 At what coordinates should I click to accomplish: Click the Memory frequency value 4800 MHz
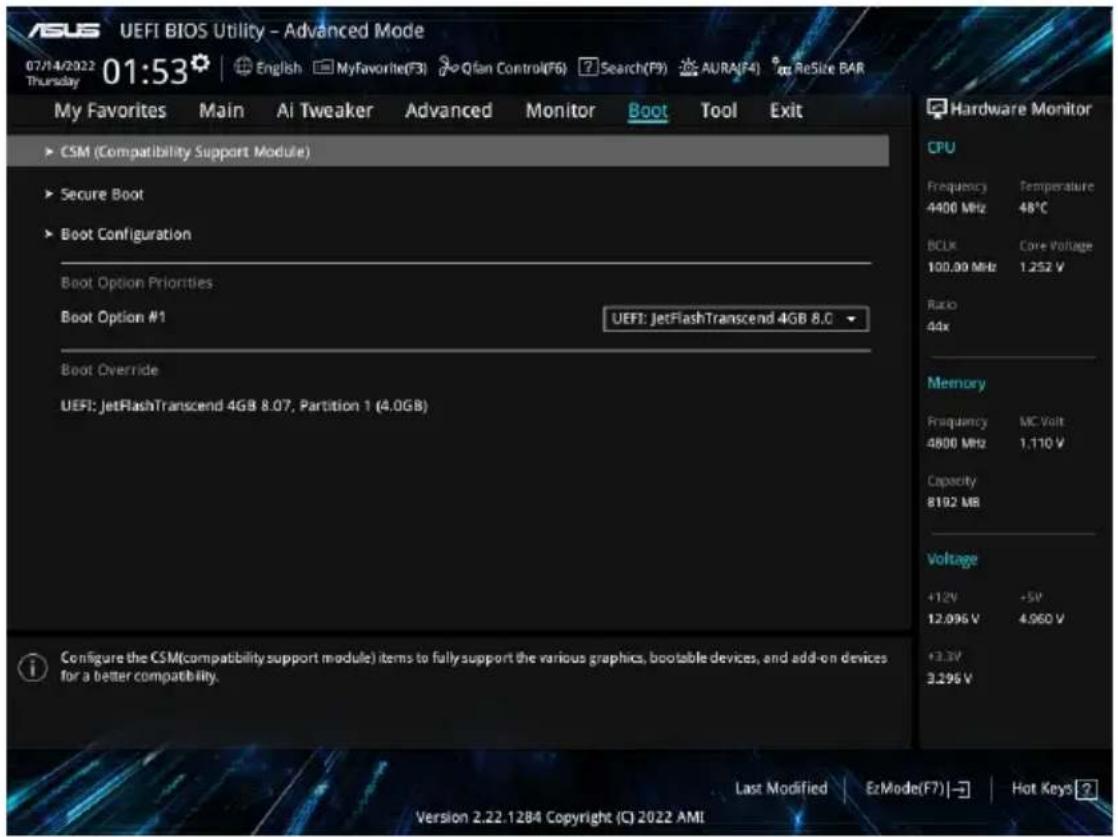tap(956, 443)
